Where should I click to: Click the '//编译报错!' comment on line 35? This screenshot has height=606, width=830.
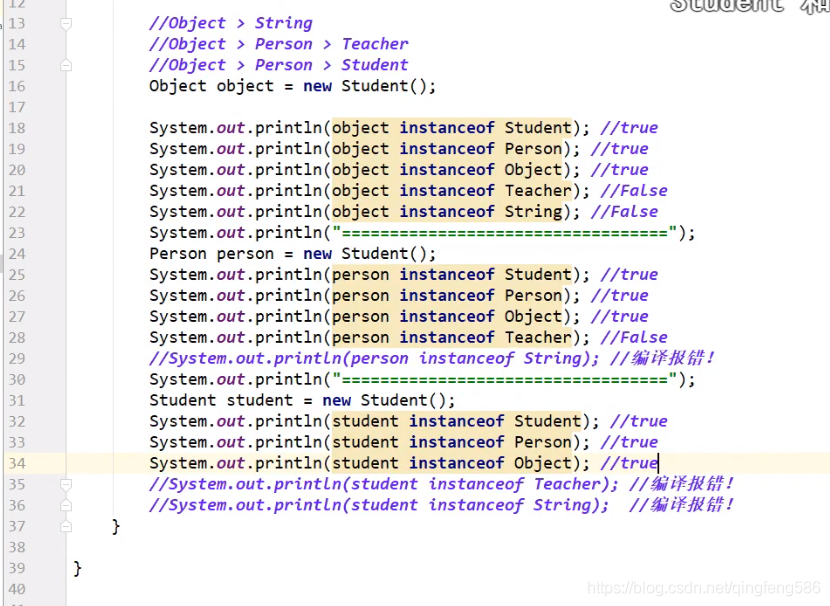pos(682,484)
